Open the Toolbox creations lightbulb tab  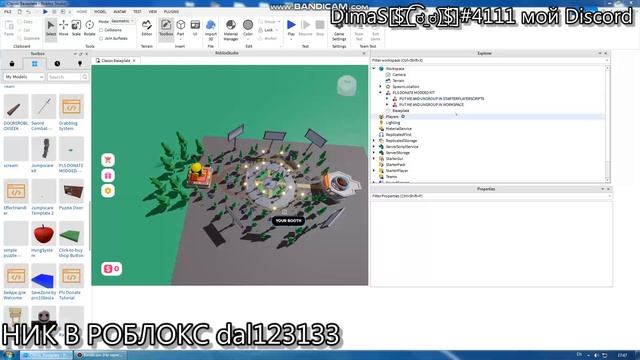tap(80, 64)
